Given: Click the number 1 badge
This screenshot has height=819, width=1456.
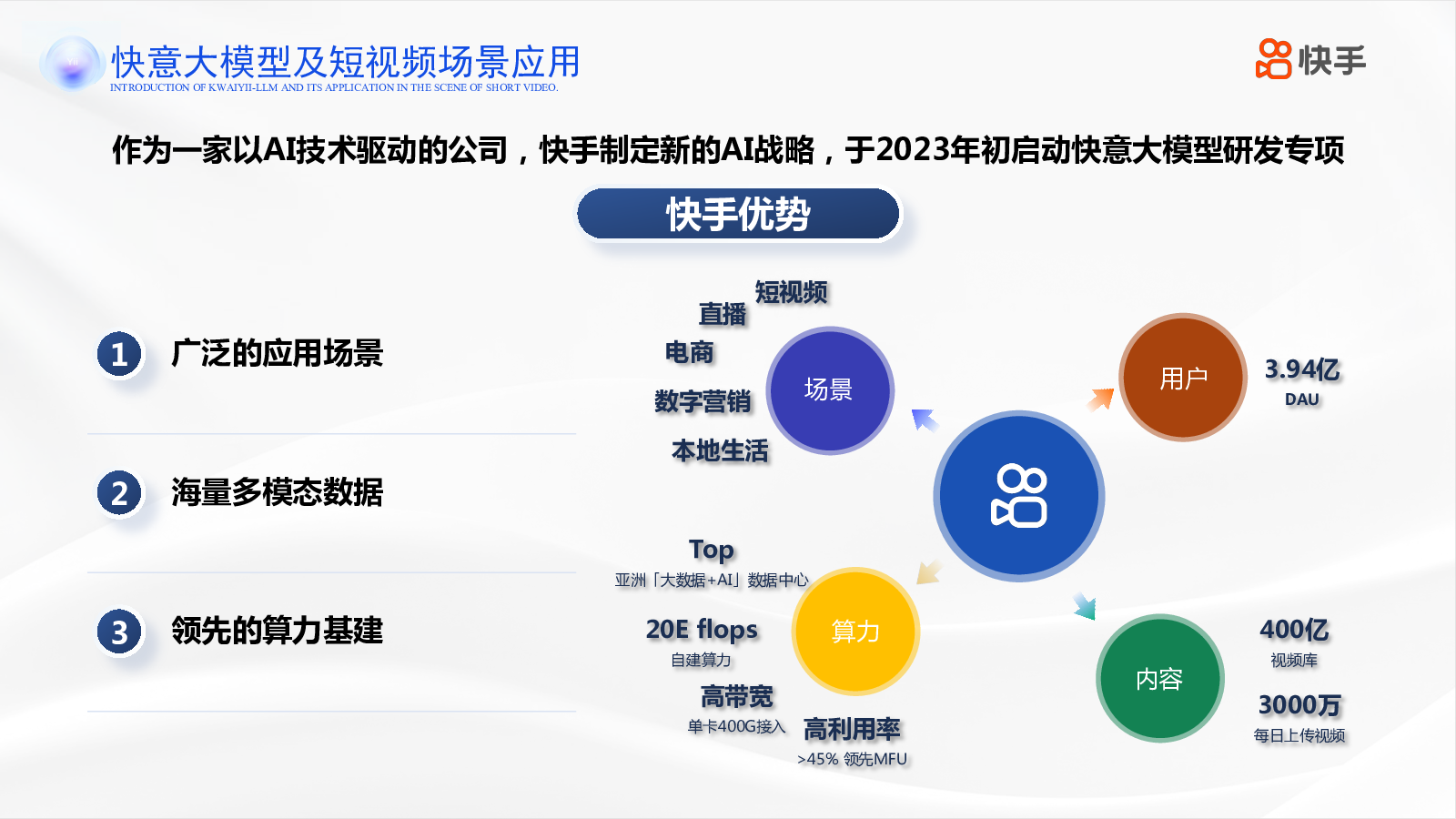Looking at the screenshot, I should point(119,354).
